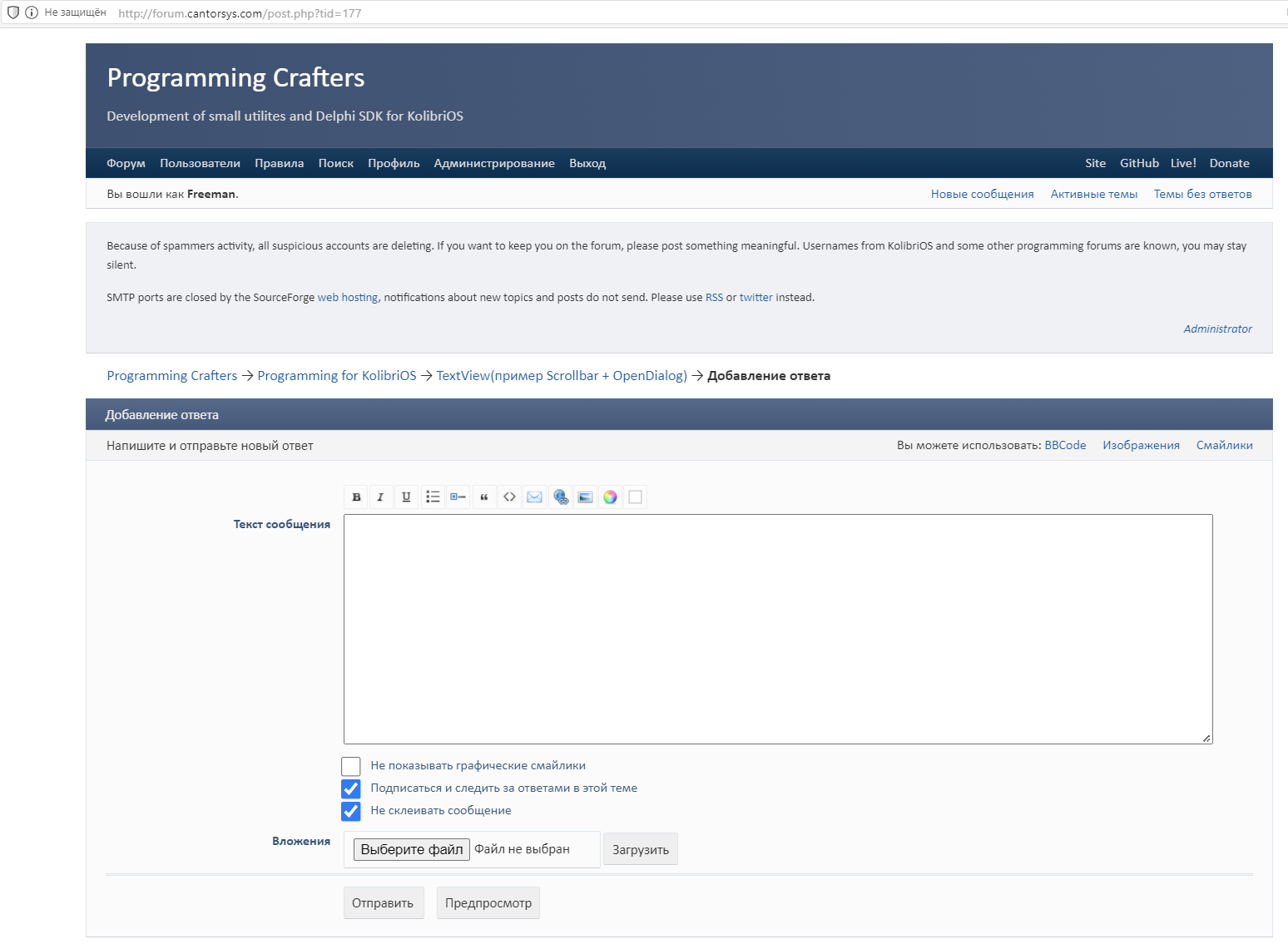Insert code with the angle-brackets icon
This screenshot has width=1288, height=944.
(509, 497)
